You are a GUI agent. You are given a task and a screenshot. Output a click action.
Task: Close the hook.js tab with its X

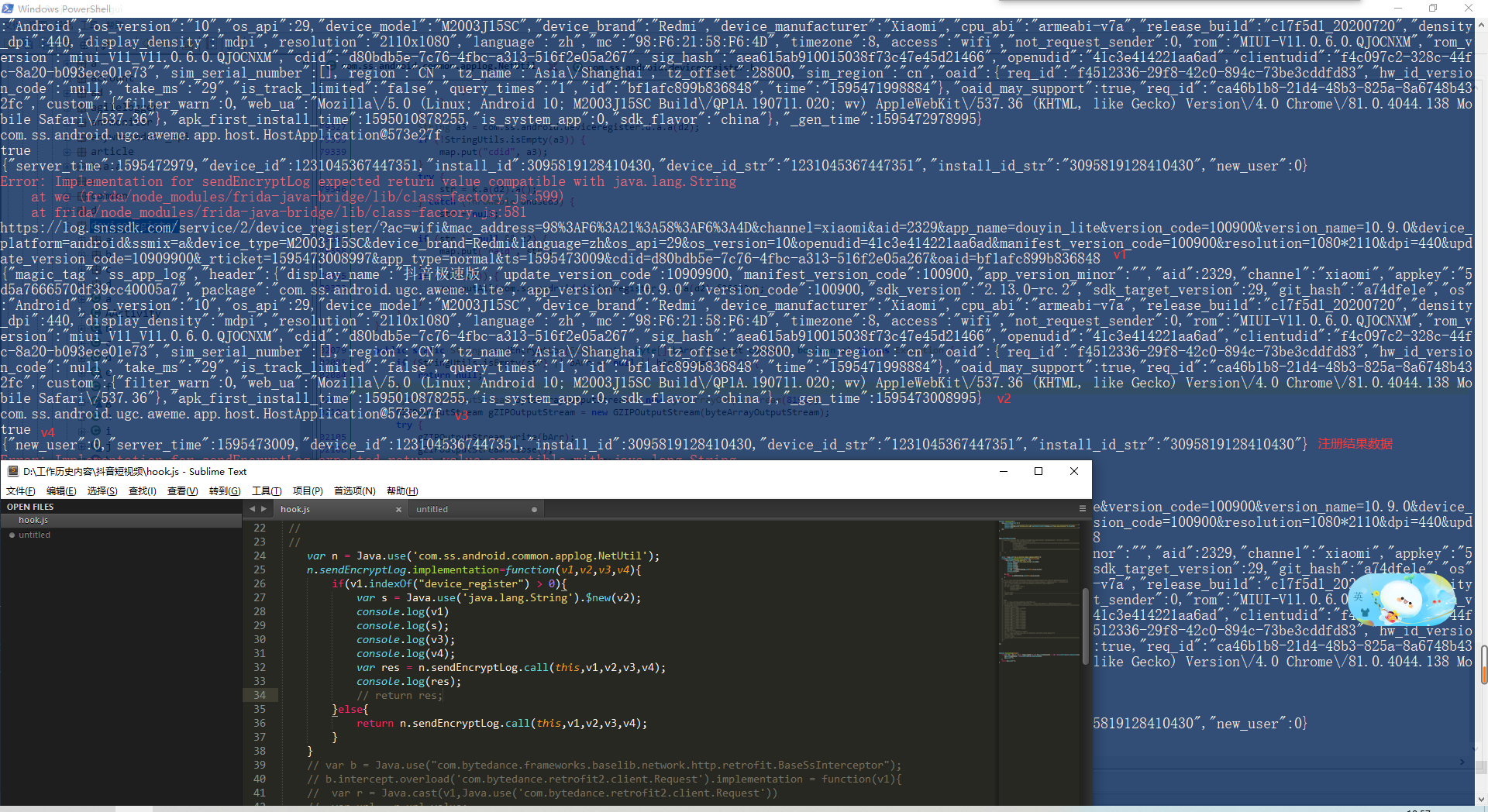398,510
